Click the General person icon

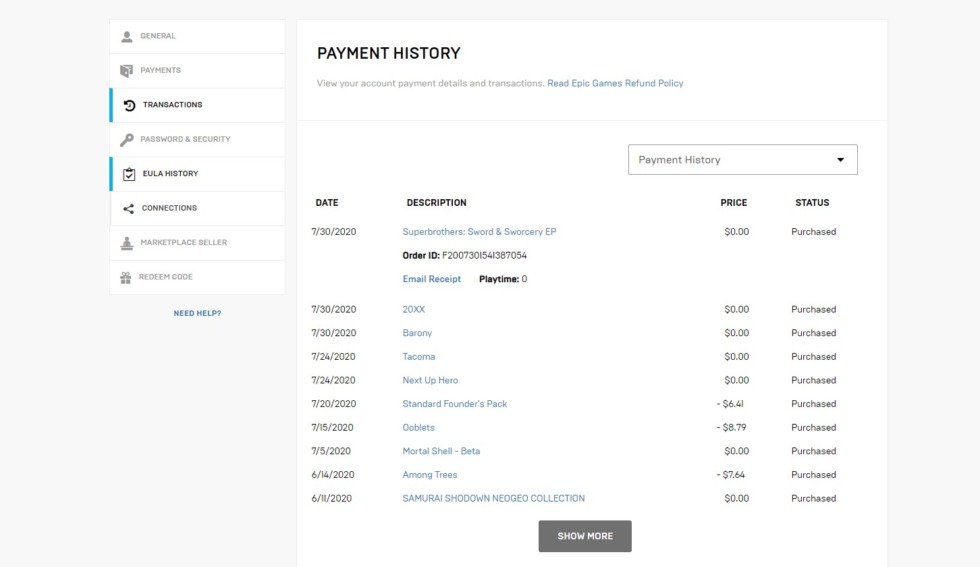(x=127, y=36)
